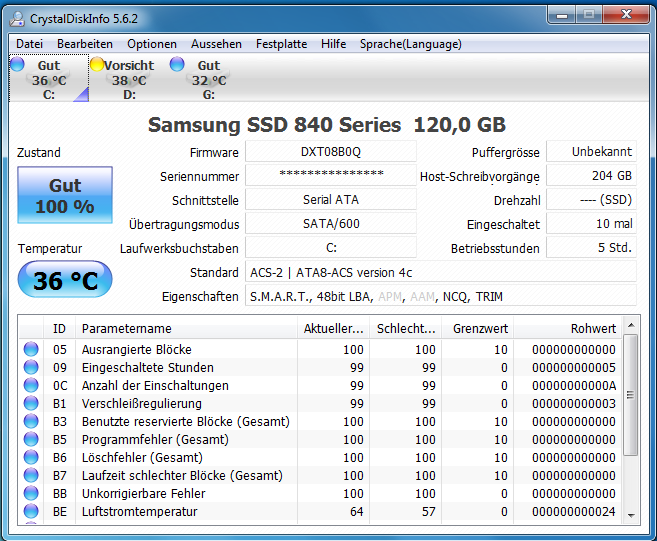Select the blue status orb for drive G:
This screenshot has width=657, height=541.
pyautogui.click(x=177, y=65)
